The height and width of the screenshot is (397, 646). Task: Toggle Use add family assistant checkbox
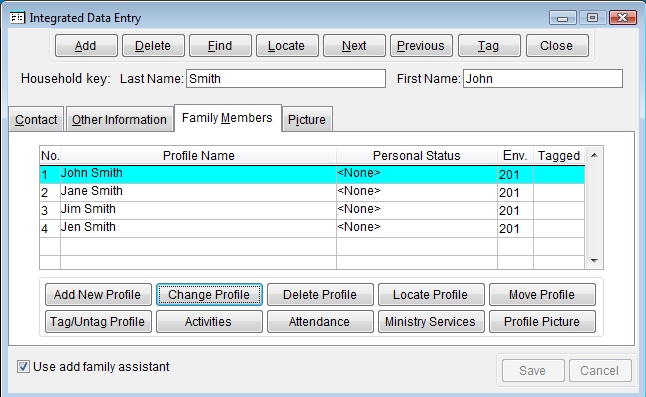click(x=23, y=367)
